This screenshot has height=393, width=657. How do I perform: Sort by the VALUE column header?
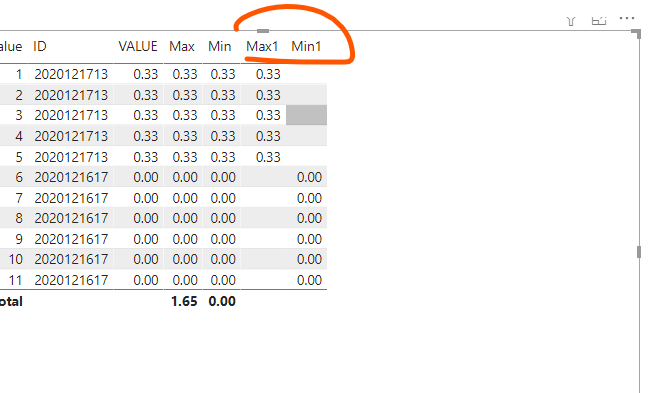[138, 46]
